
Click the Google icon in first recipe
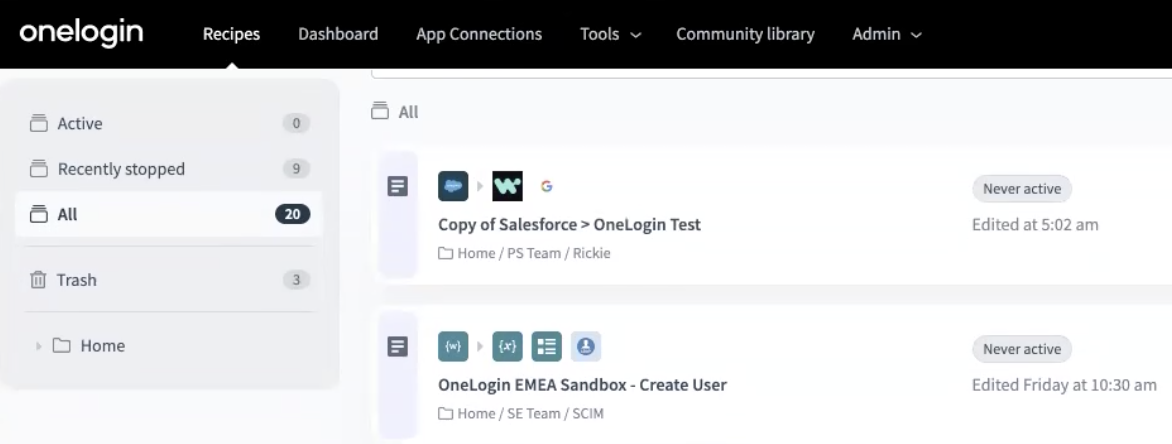point(546,187)
